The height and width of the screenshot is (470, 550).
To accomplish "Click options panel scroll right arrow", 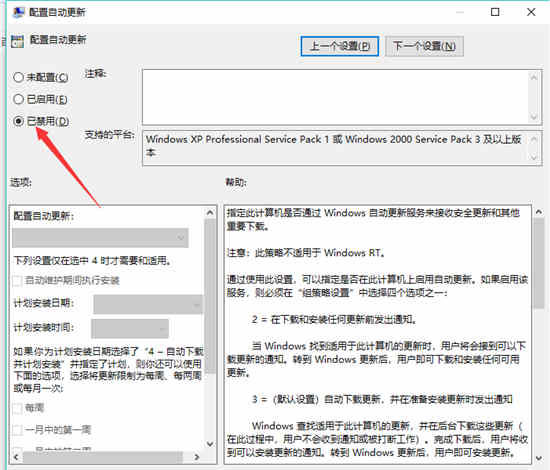I will 197,457.
